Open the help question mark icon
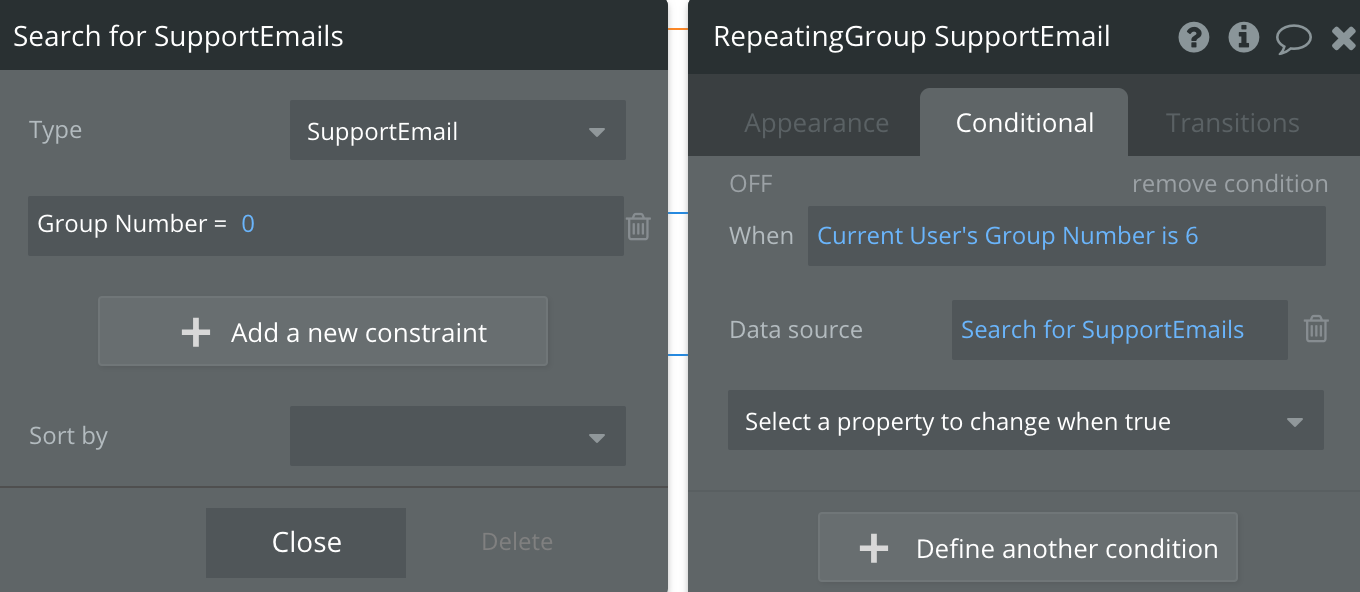Image resolution: width=1360 pixels, height=592 pixels. click(1194, 38)
